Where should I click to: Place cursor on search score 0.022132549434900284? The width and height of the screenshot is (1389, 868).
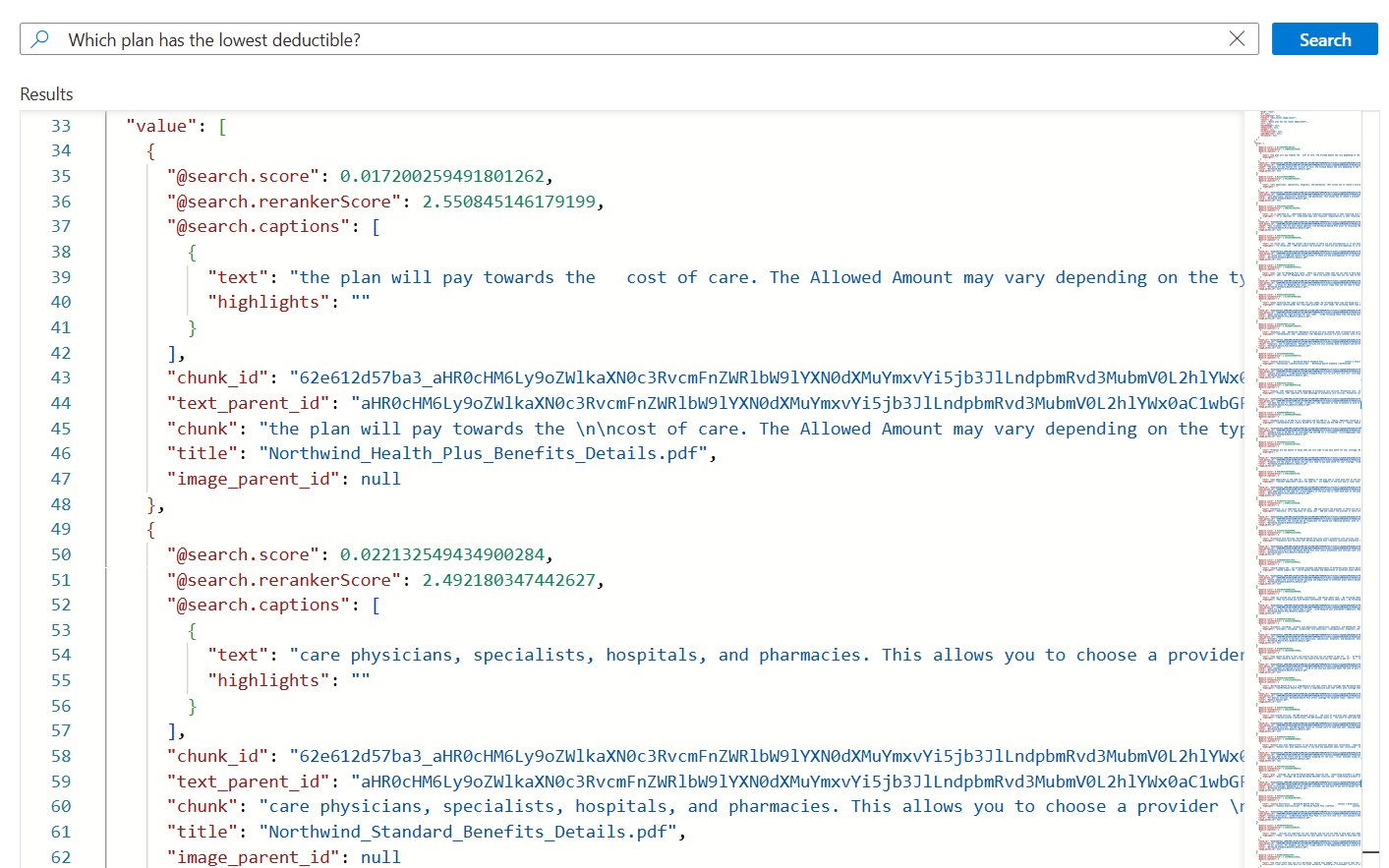(441, 554)
